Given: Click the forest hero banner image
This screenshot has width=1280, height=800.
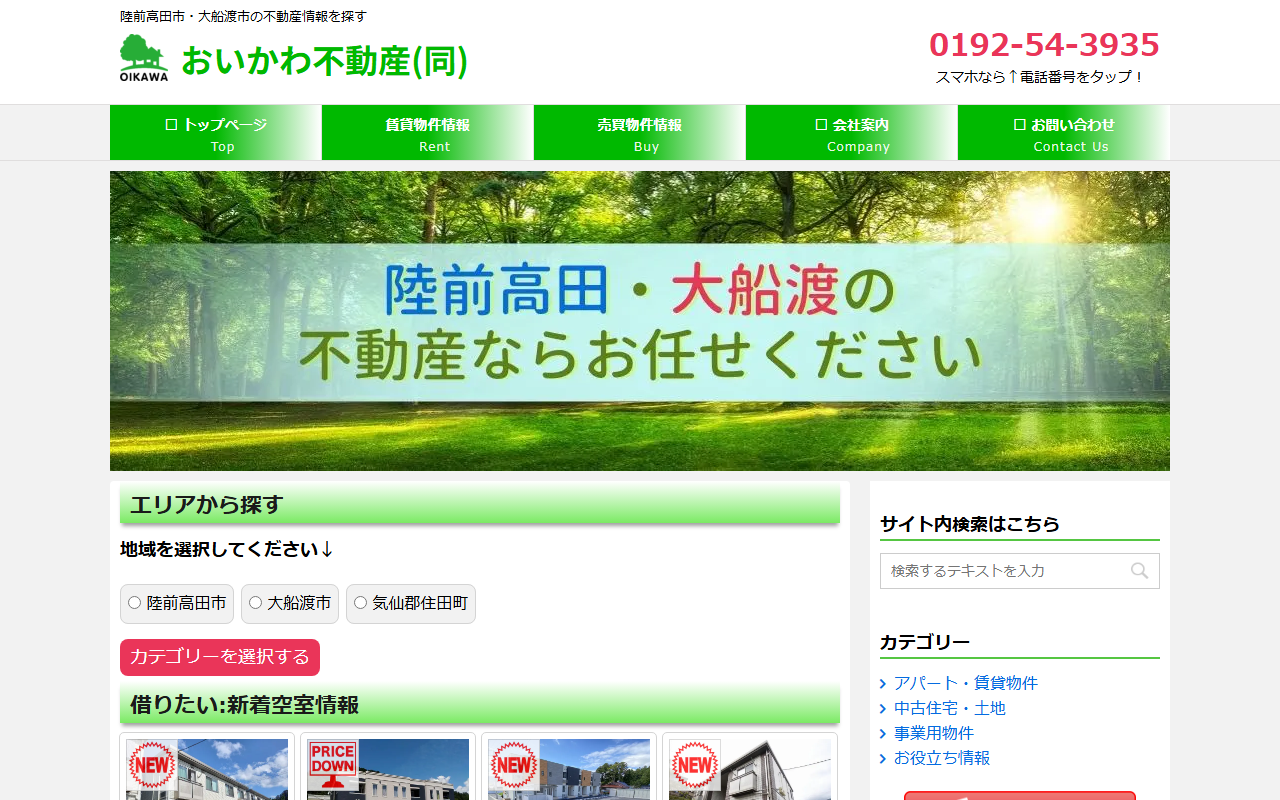Looking at the screenshot, I should click(x=640, y=321).
